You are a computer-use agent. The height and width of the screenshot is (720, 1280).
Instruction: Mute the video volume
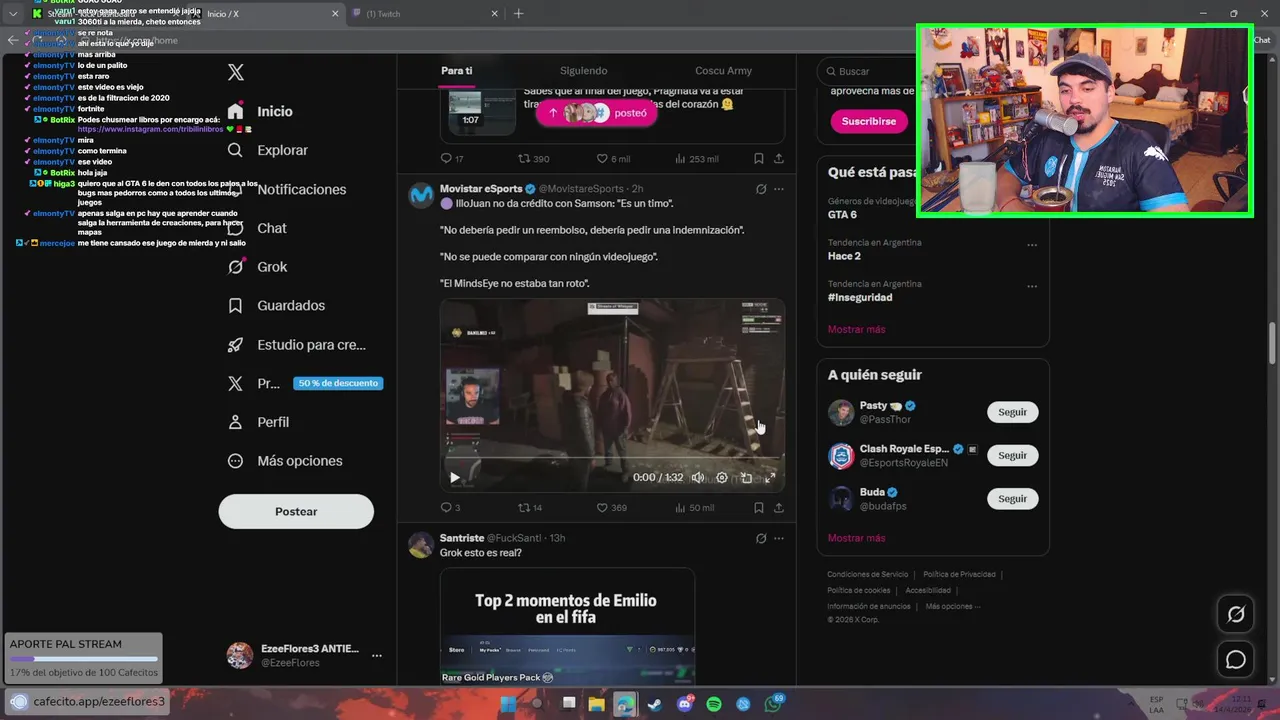coord(698,478)
